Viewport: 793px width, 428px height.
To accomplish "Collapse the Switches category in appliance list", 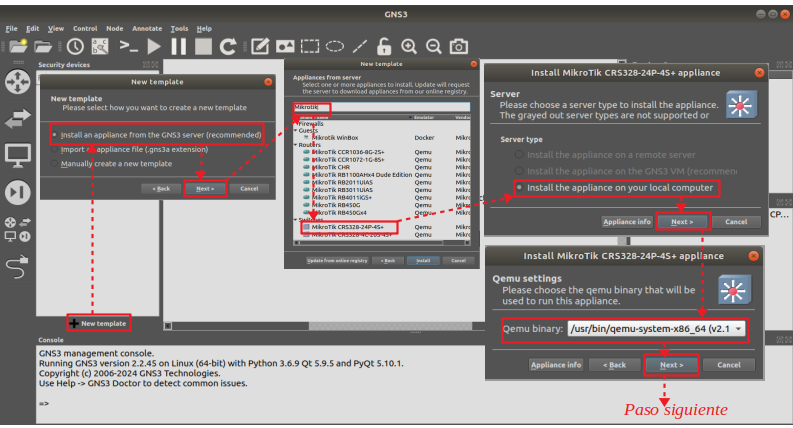I will 296,220.
